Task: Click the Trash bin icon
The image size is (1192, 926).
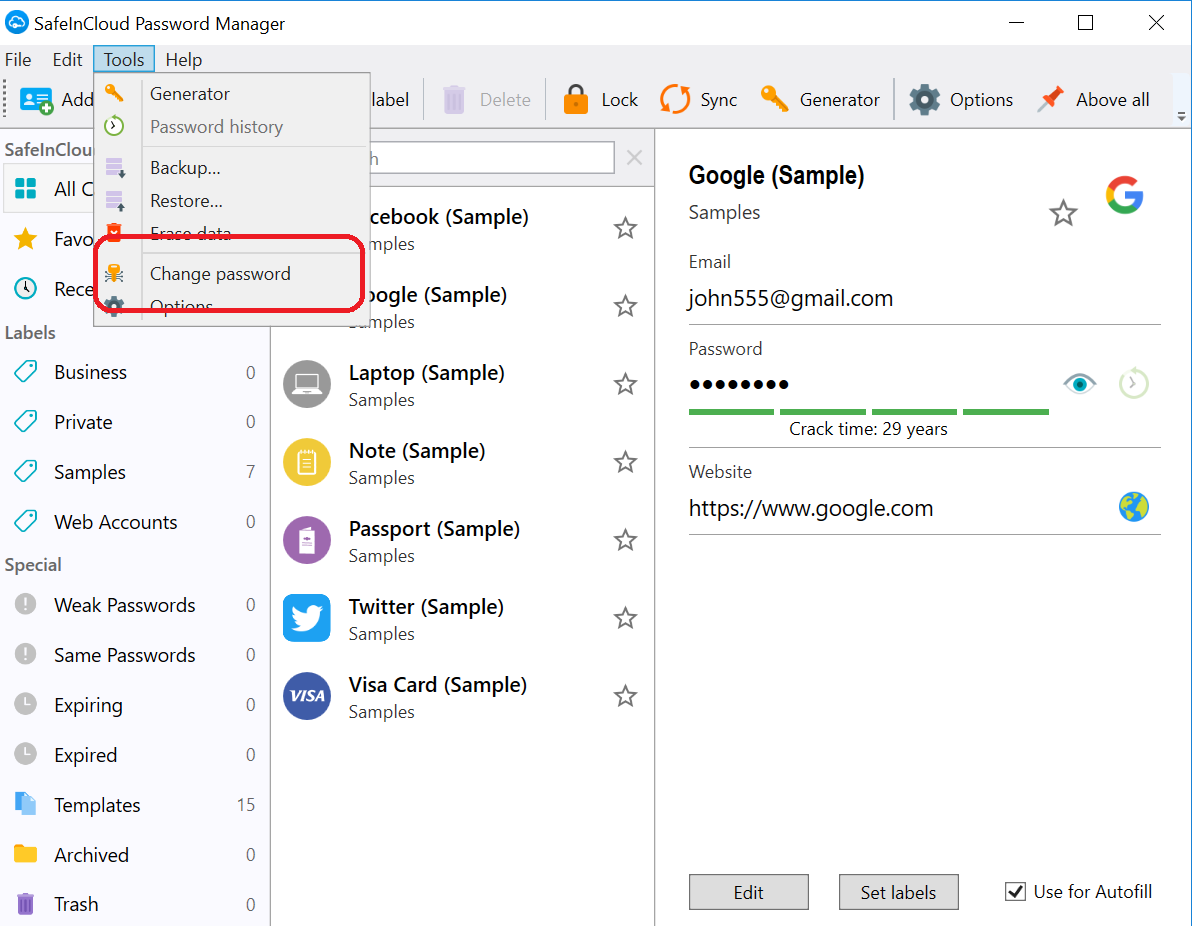Action: tap(26, 904)
